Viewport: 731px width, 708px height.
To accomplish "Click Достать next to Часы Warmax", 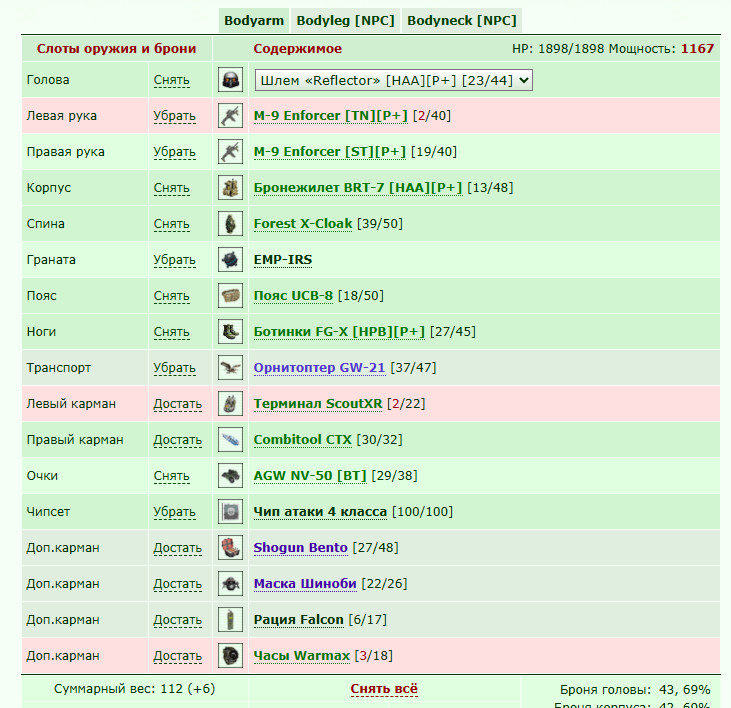I will [178, 656].
